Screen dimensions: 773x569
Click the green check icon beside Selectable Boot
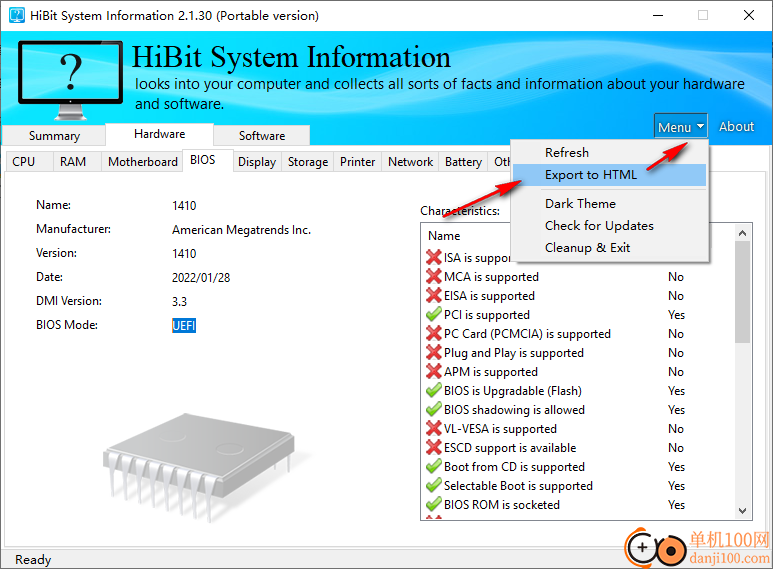click(433, 485)
